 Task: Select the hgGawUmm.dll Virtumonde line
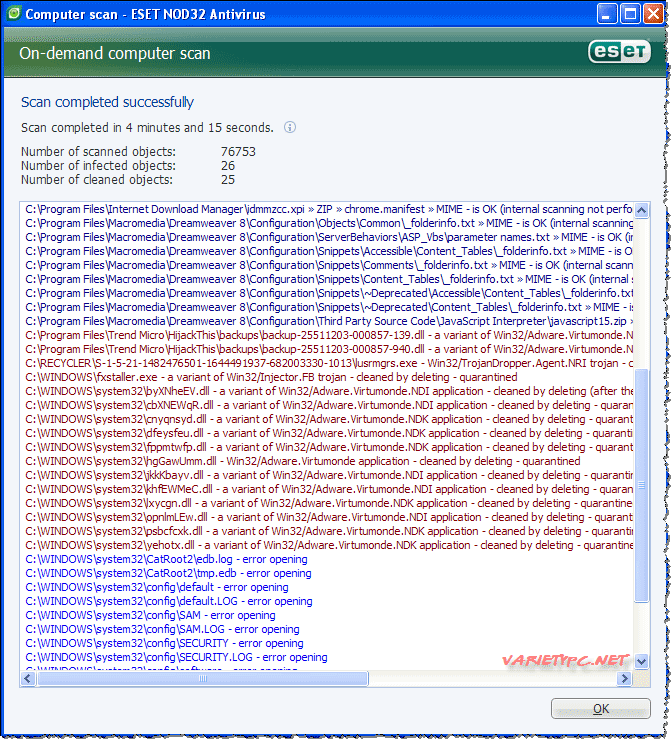[x=303, y=461]
